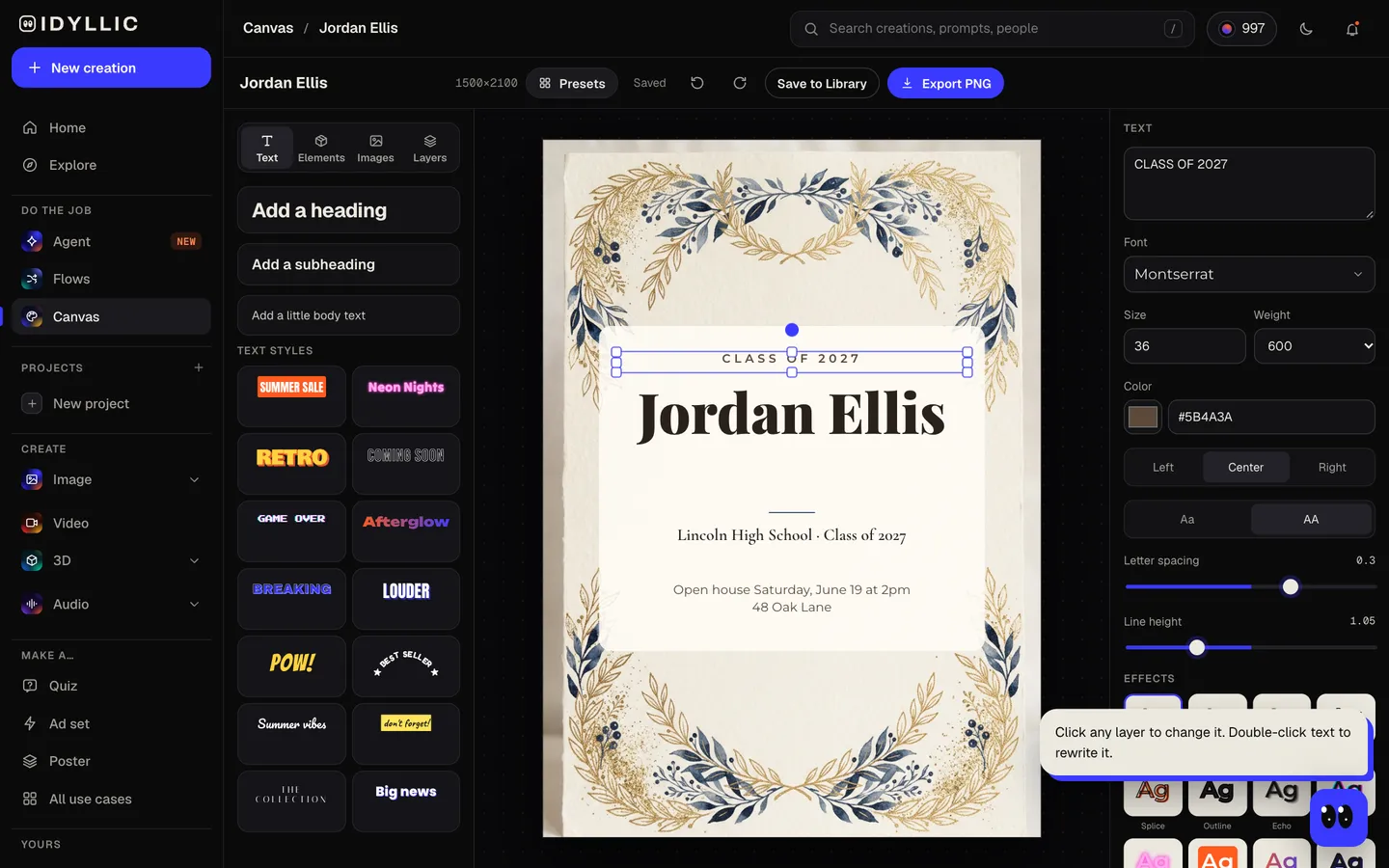Image resolution: width=1389 pixels, height=868 pixels.
Task: Switch to the Images tab
Action: [375, 148]
